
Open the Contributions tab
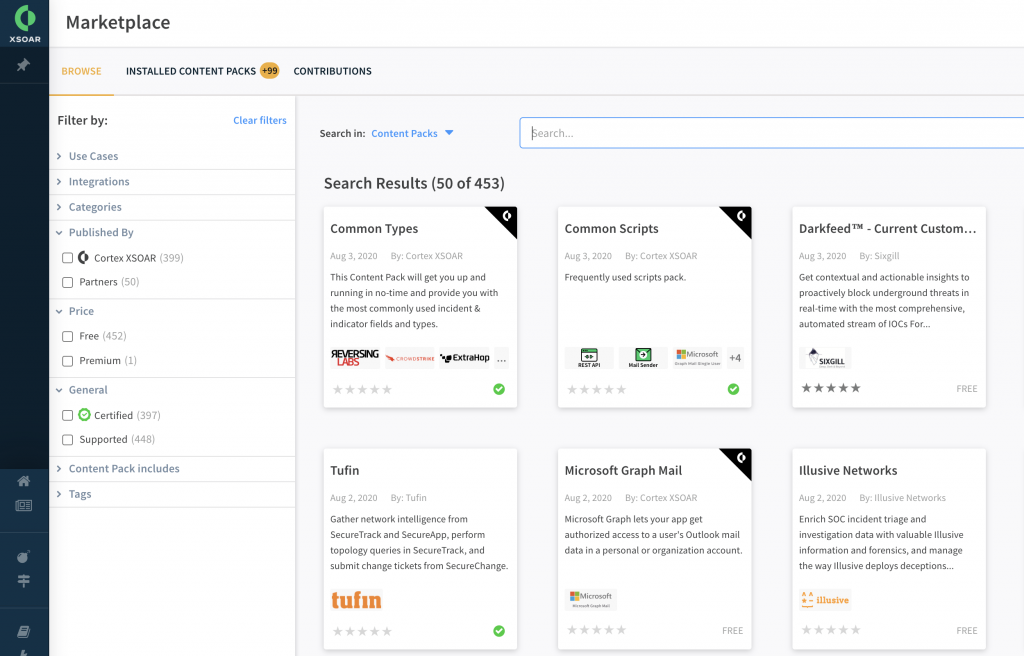[x=332, y=71]
